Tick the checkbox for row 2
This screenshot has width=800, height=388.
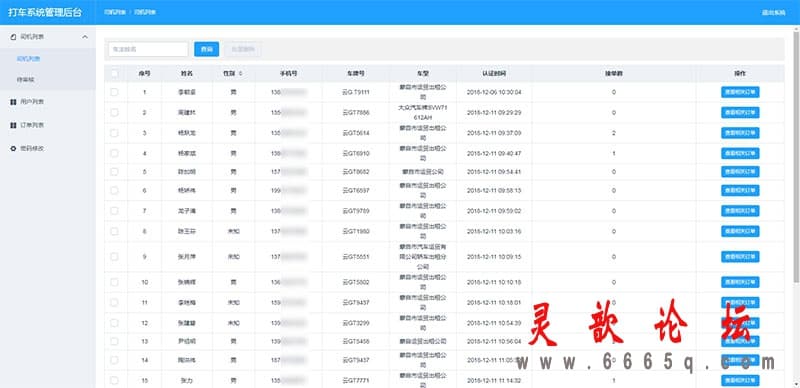pos(114,112)
